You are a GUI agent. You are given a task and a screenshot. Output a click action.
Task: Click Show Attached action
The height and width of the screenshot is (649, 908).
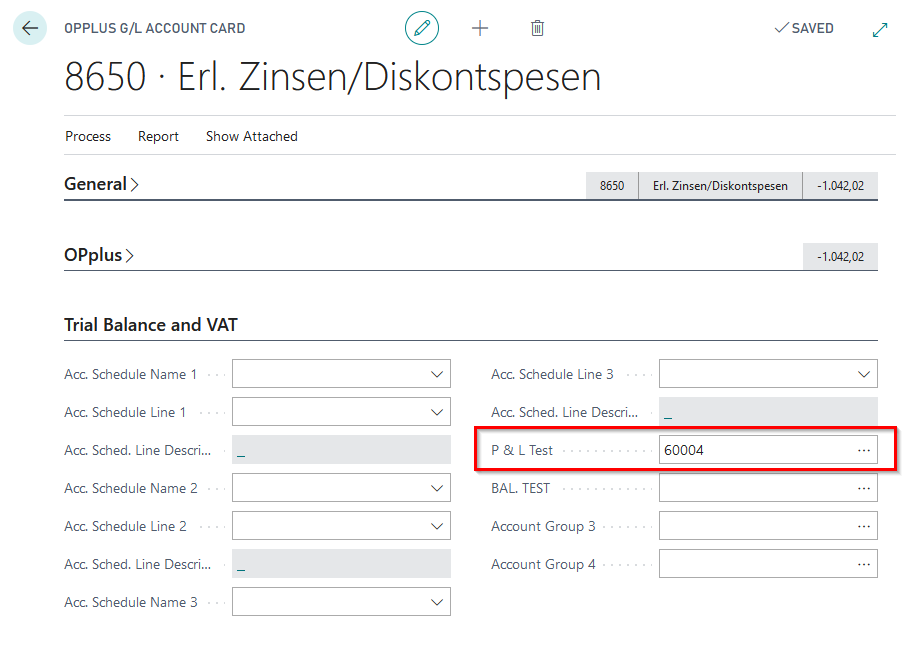point(251,136)
